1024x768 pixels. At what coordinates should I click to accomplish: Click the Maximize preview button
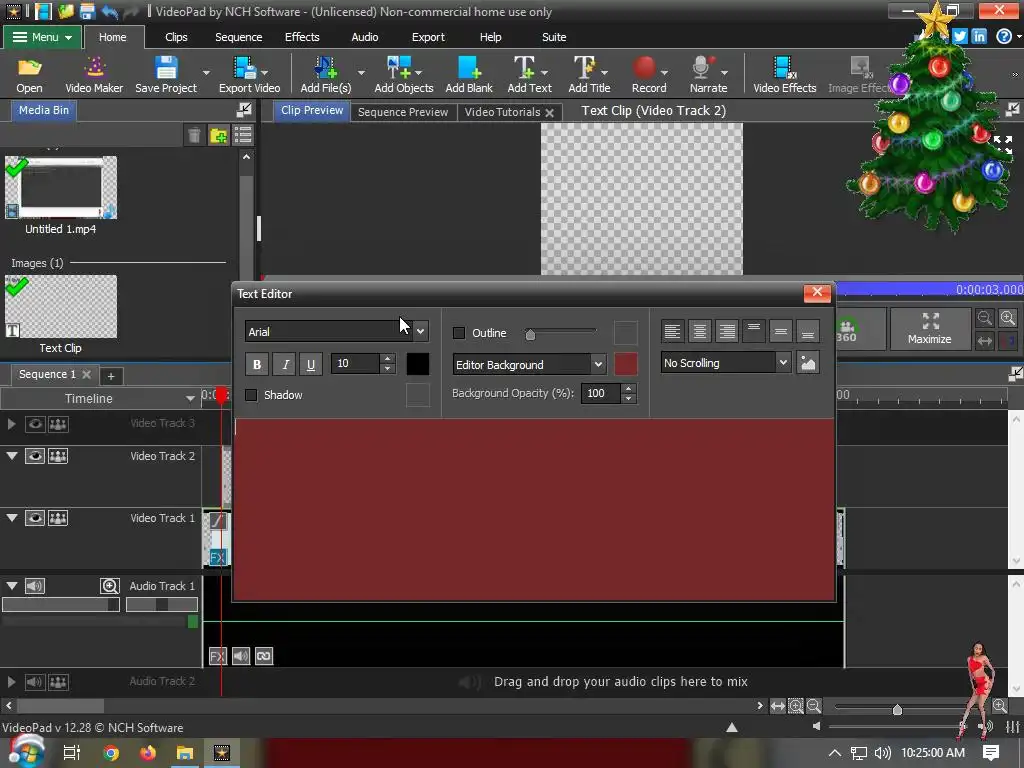point(929,328)
